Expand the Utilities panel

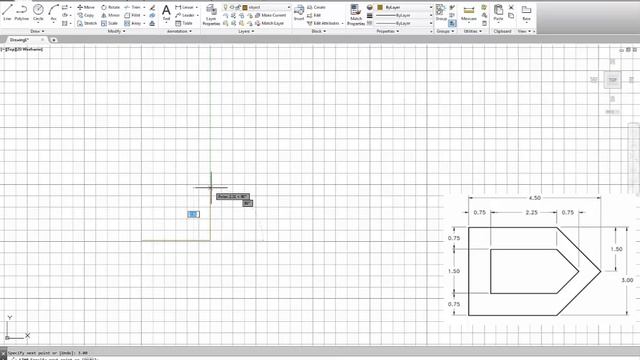coord(473,31)
